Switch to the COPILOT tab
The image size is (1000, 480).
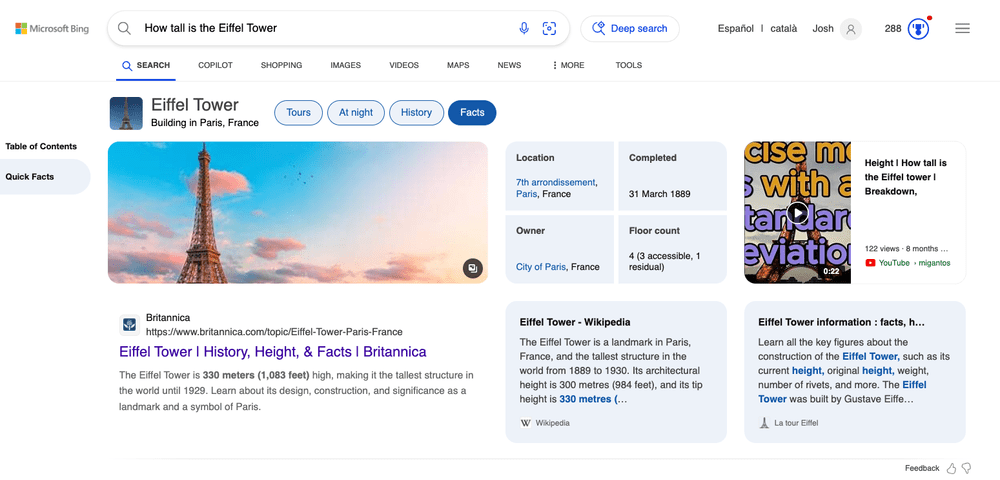pyautogui.click(x=215, y=65)
